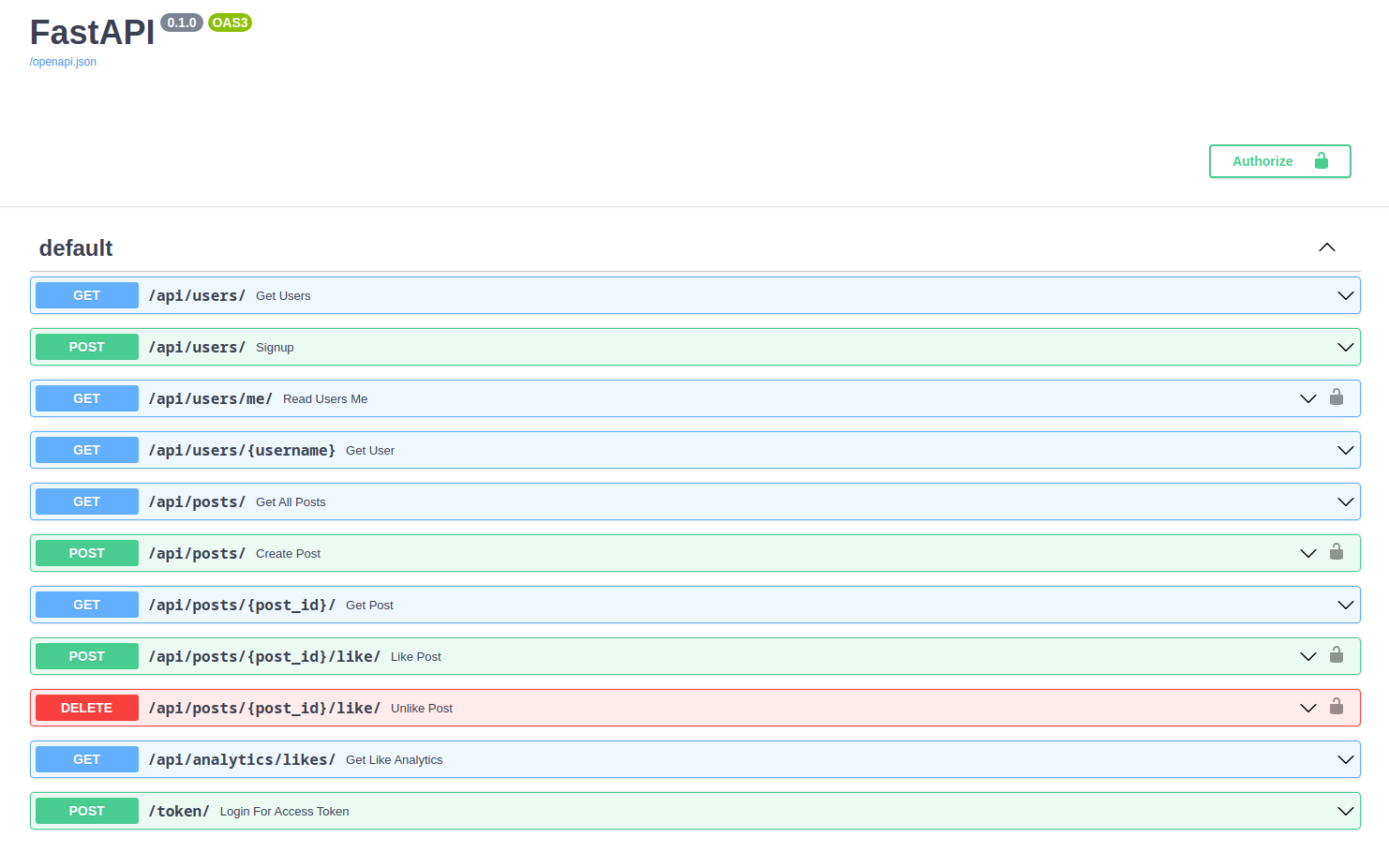Expand the Unlike Post chevron
This screenshot has height=868, width=1389.
pos(1308,708)
